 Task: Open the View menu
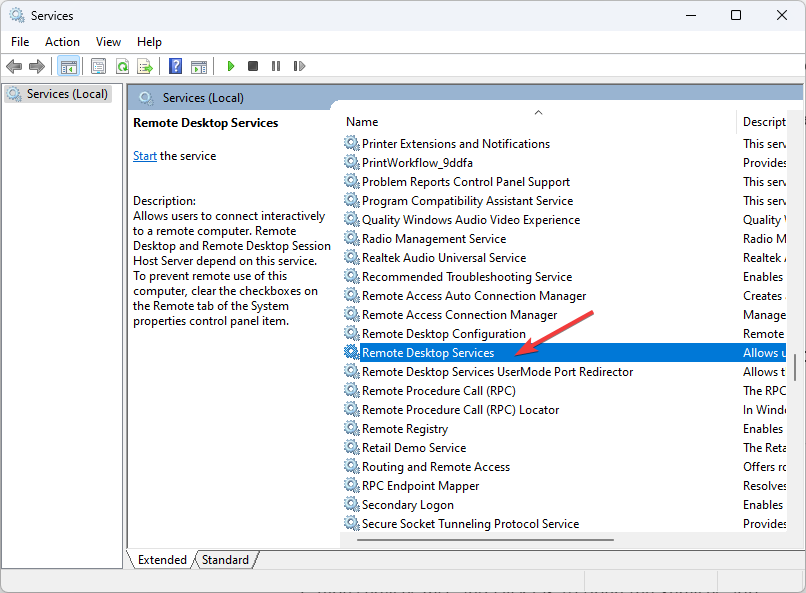click(108, 42)
